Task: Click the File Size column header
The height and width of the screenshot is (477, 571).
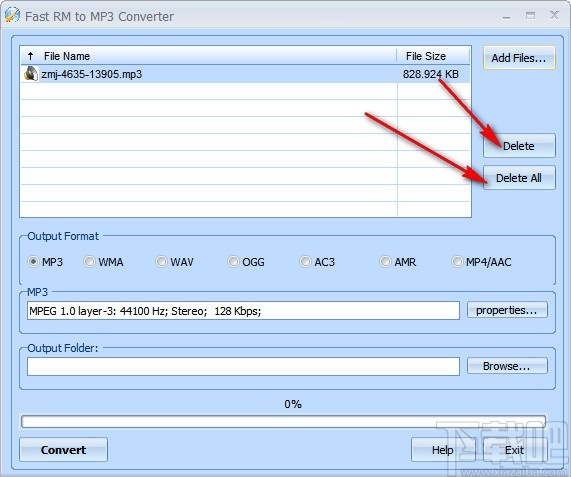Action: pos(433,56)
